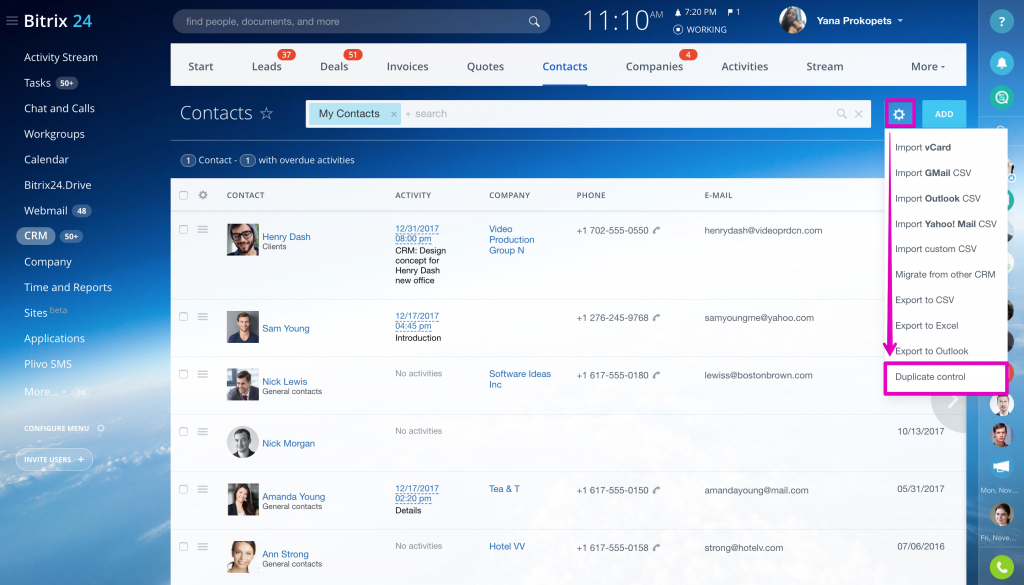
Task: Open Activity Stream in sidebar
Action: tap(61, 57)
